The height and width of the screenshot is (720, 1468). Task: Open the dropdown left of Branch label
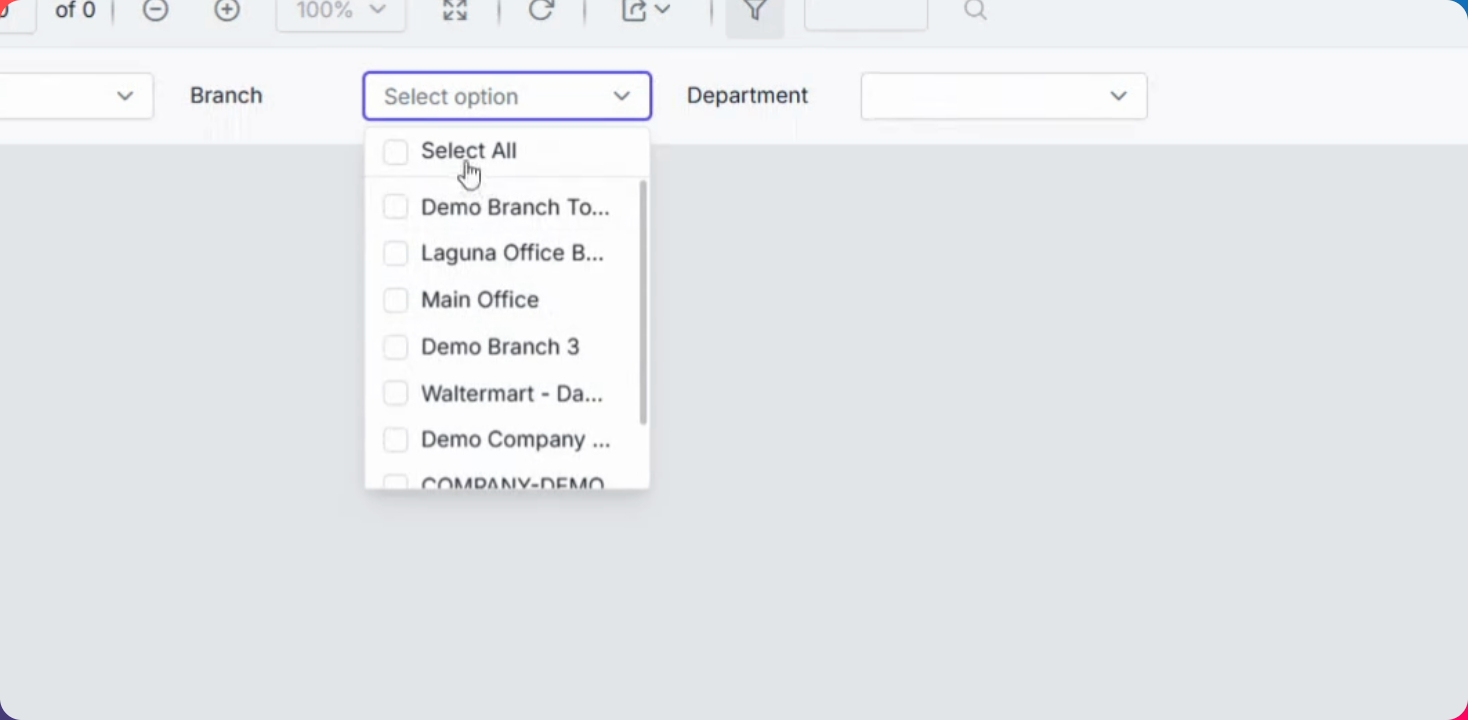click(75, 96)
